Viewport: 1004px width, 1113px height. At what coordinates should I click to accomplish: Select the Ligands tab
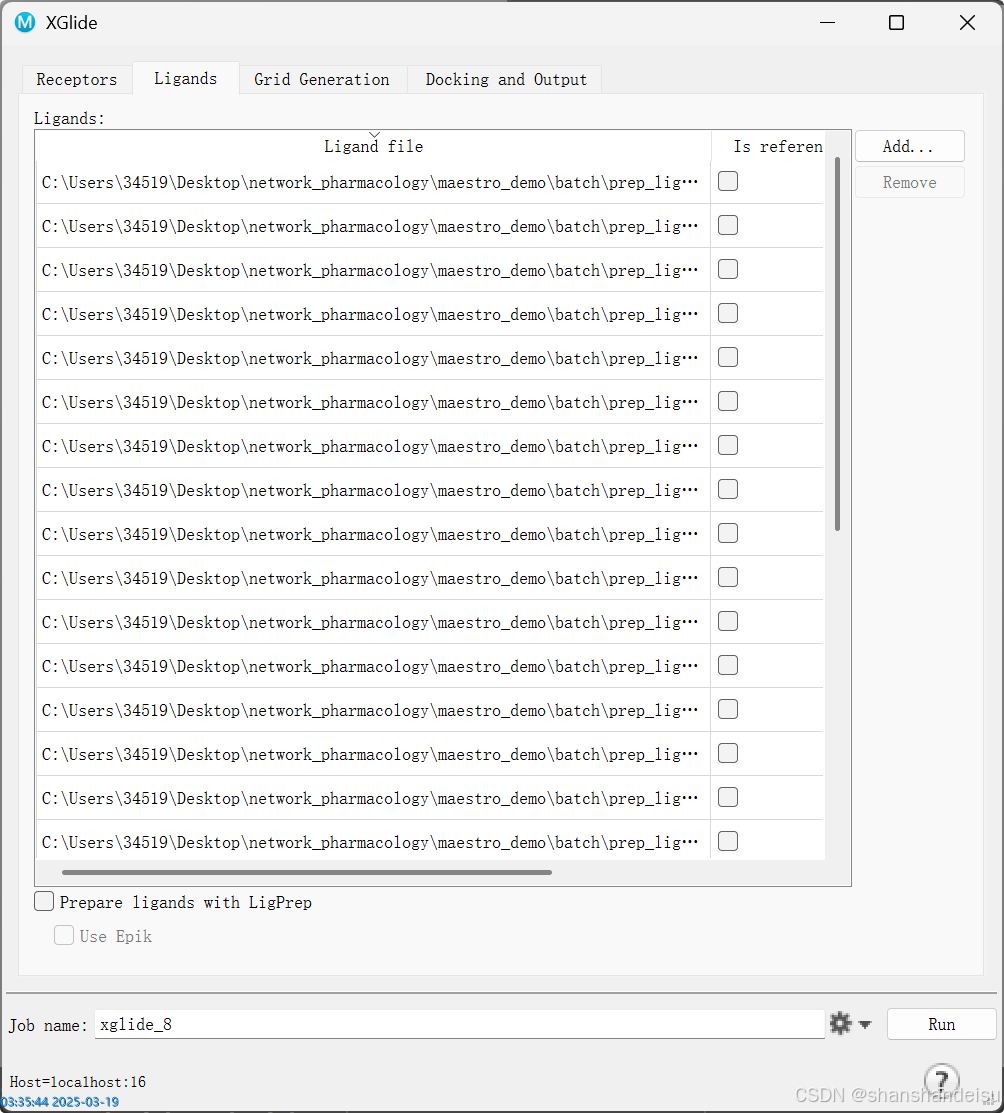(185, 78)
